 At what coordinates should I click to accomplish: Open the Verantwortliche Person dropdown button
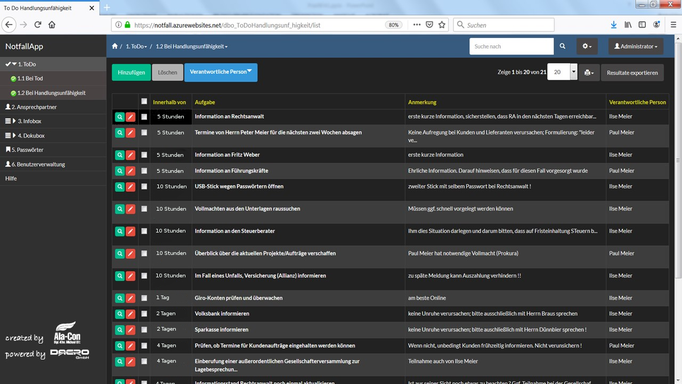[221, 72]
